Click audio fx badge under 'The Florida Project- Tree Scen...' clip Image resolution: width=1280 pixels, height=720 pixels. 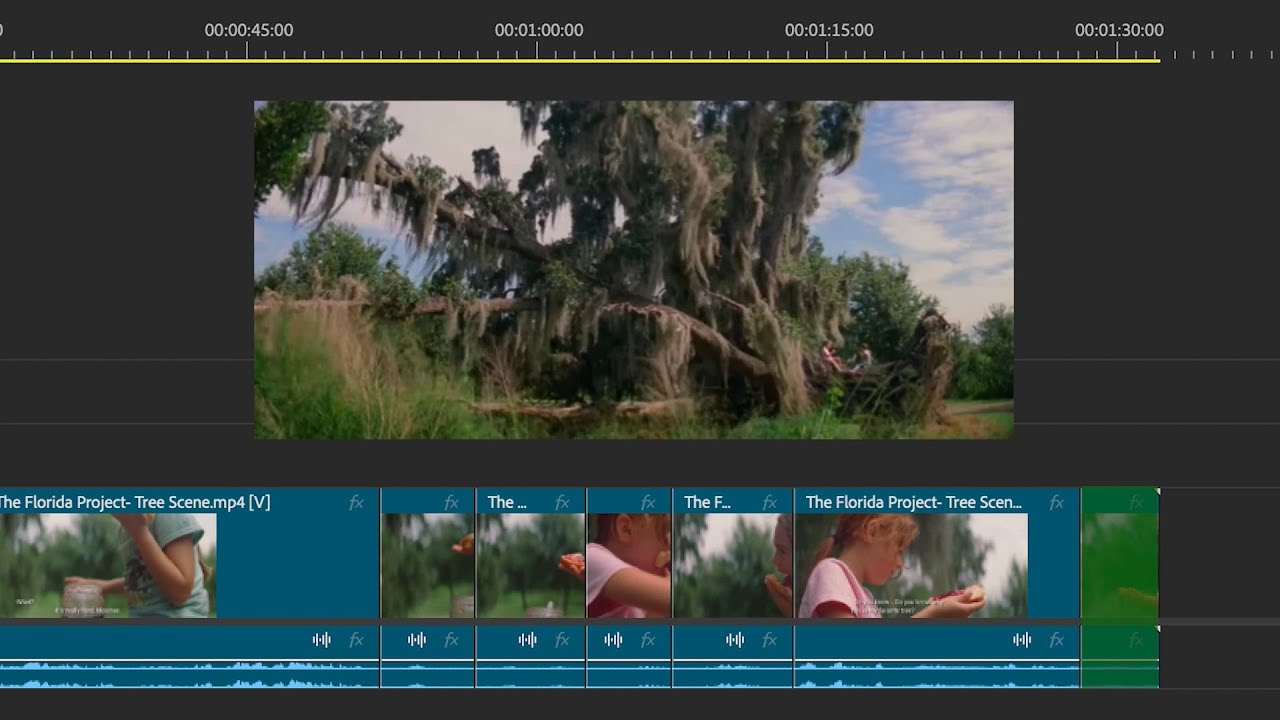pos(1056,640)
